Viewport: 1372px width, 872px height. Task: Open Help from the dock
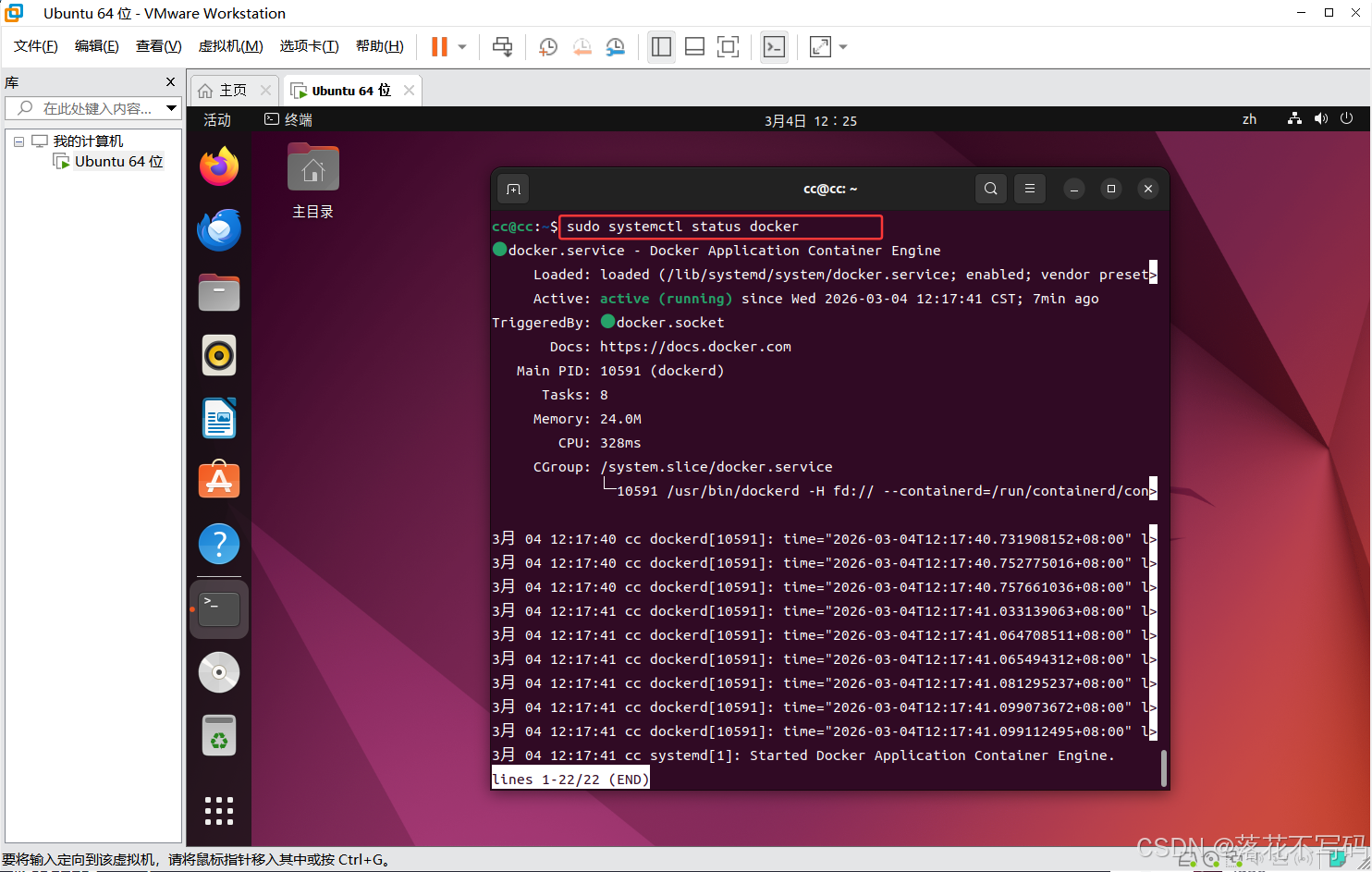(x=219, y=544)
